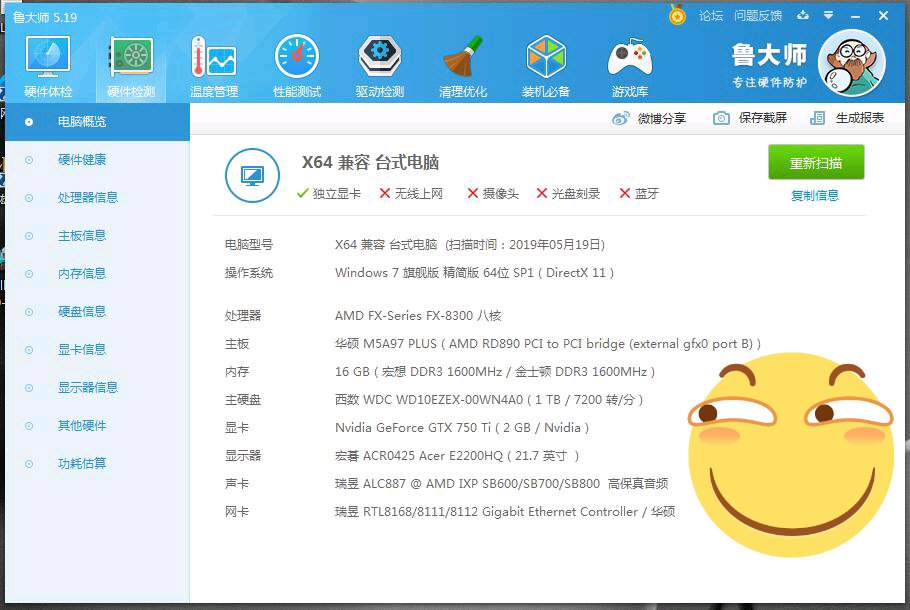The height and width of the screenshot is (610, 910).
Task: Select 电脑概览 in sidebar
Action: [x=98, y=122]
